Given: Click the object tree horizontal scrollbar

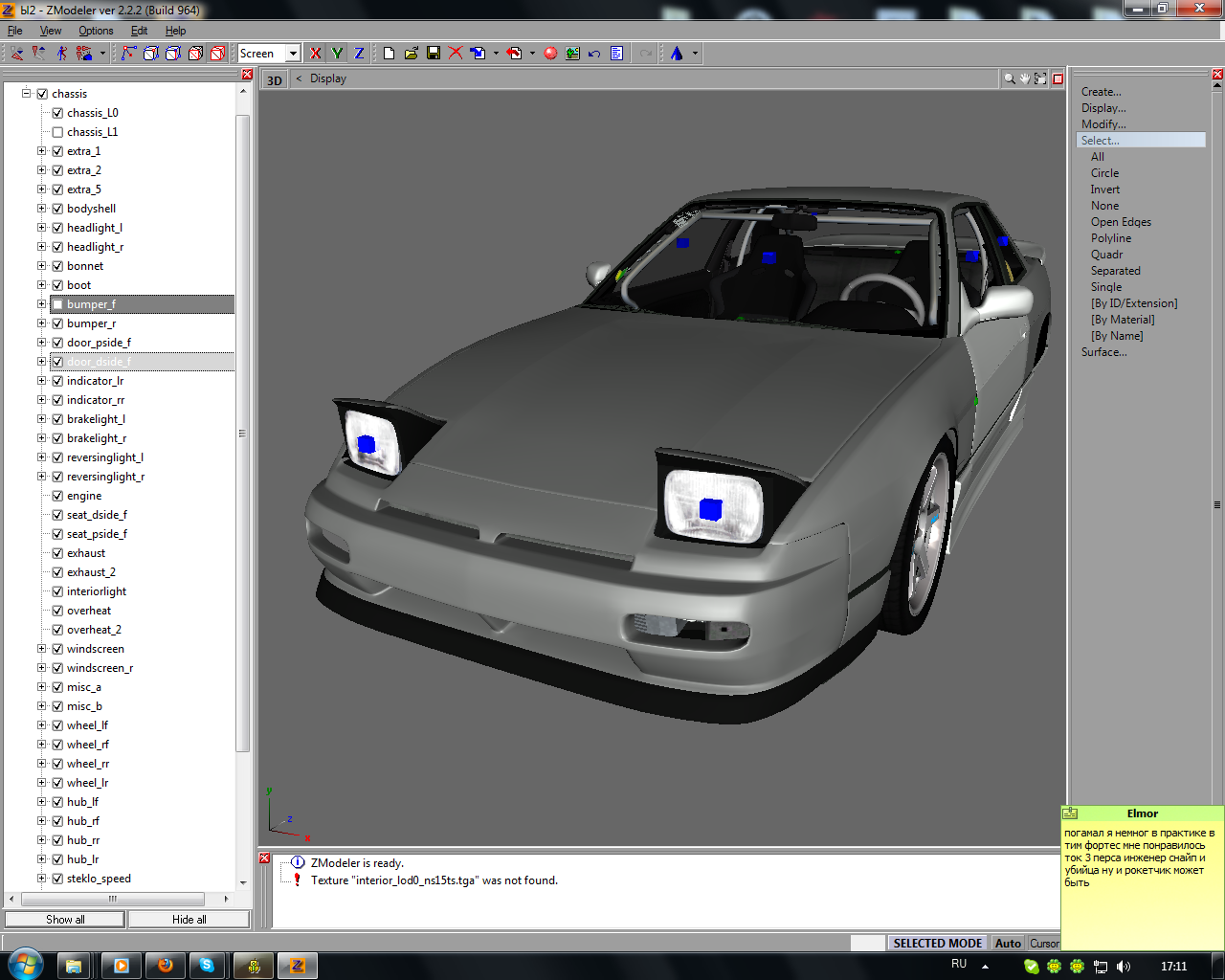Looking at the screenshot, I should (113, 899).
